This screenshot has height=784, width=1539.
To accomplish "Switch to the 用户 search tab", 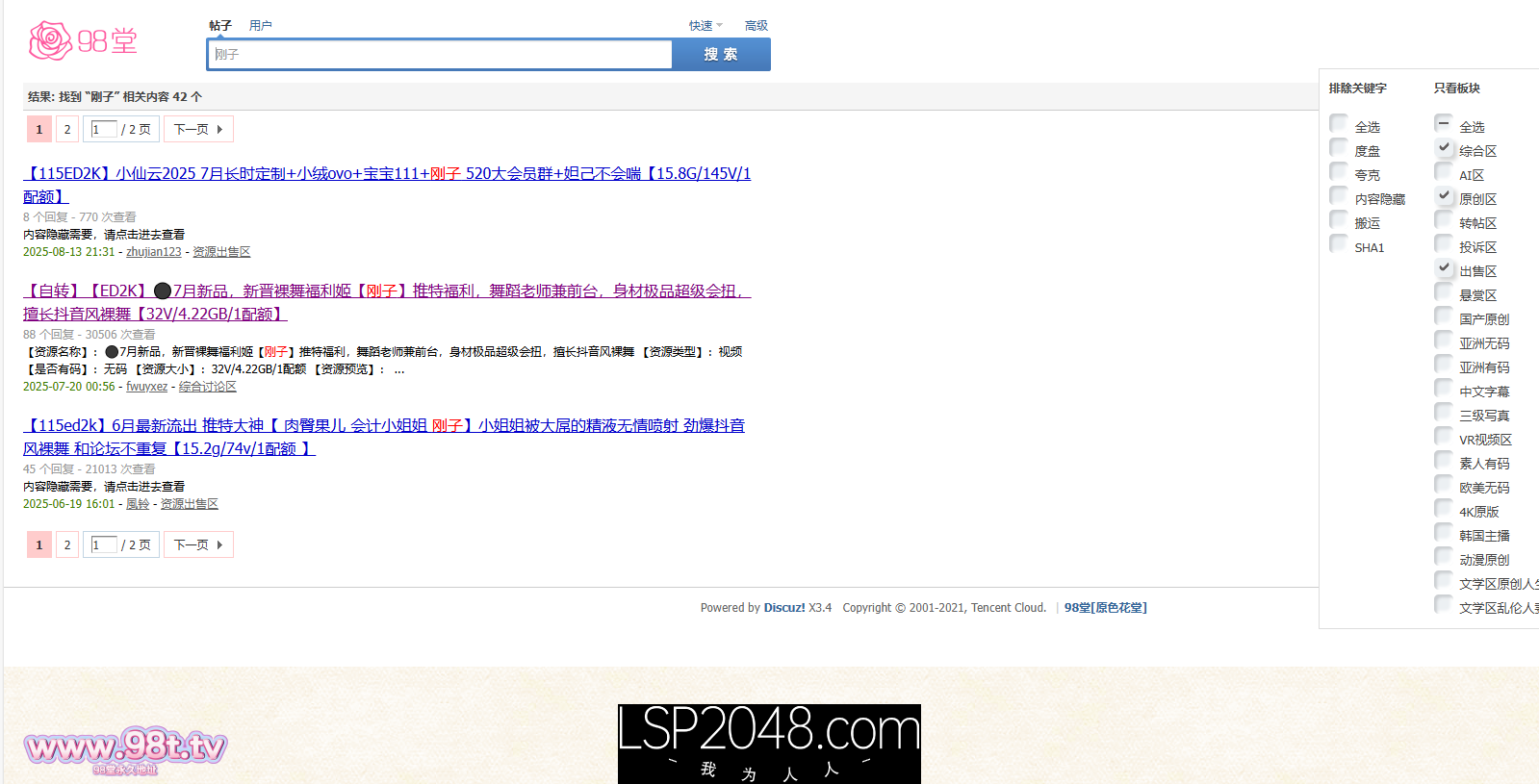I will (260, 26).
